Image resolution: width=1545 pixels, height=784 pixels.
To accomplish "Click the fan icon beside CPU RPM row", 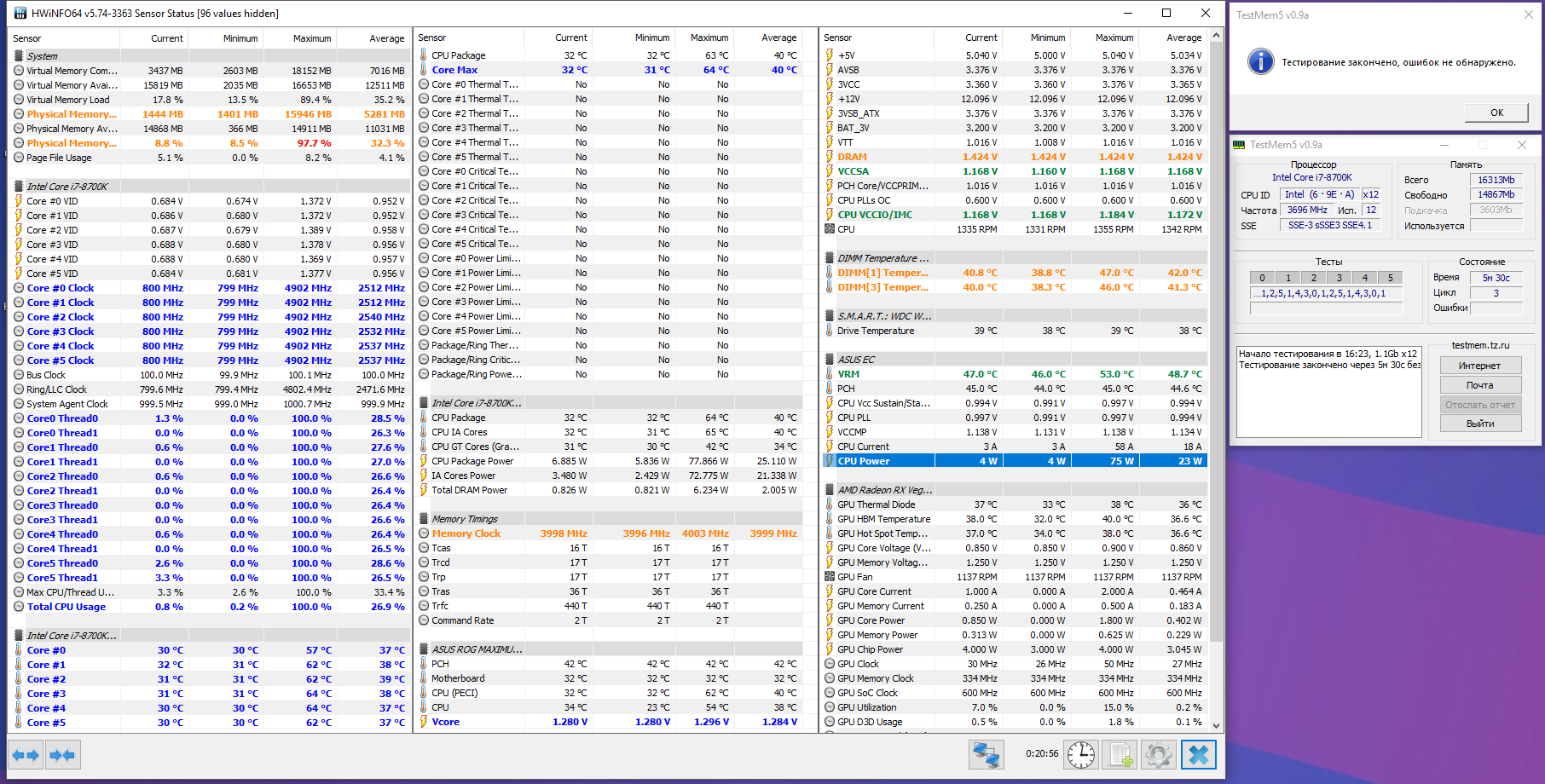I will [830, 229].
